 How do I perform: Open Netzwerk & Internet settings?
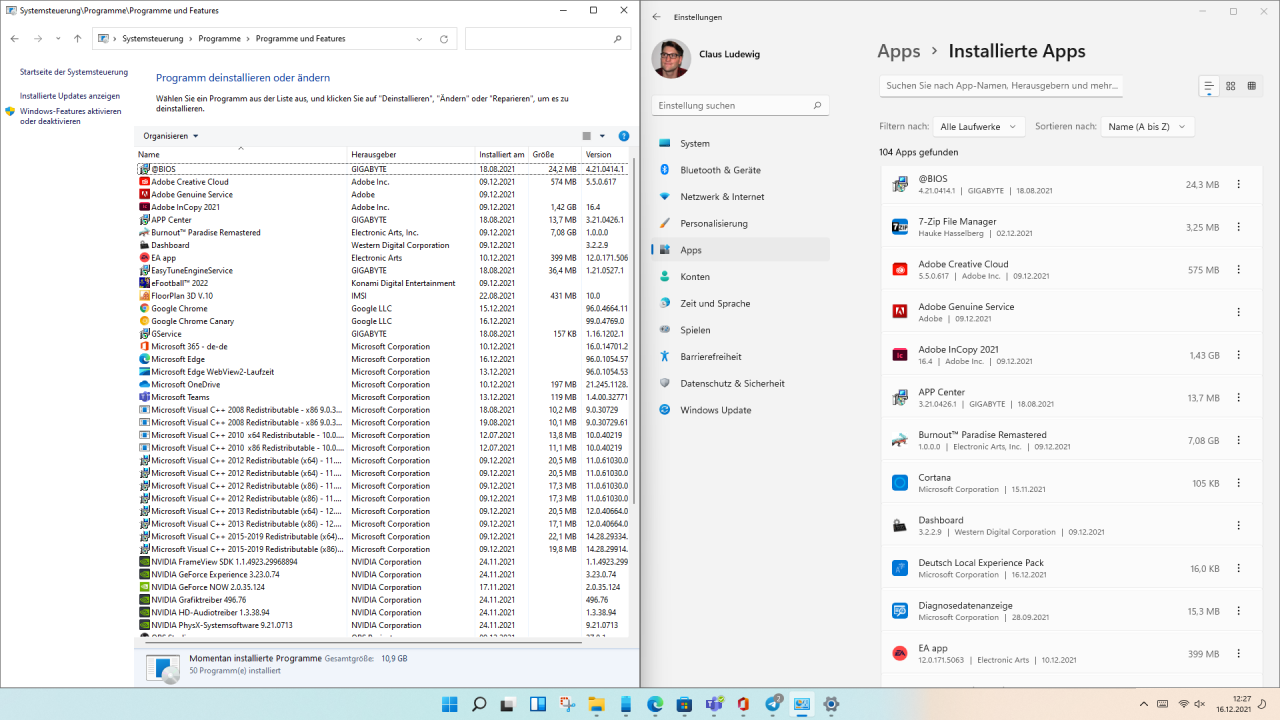click(740, 197)
